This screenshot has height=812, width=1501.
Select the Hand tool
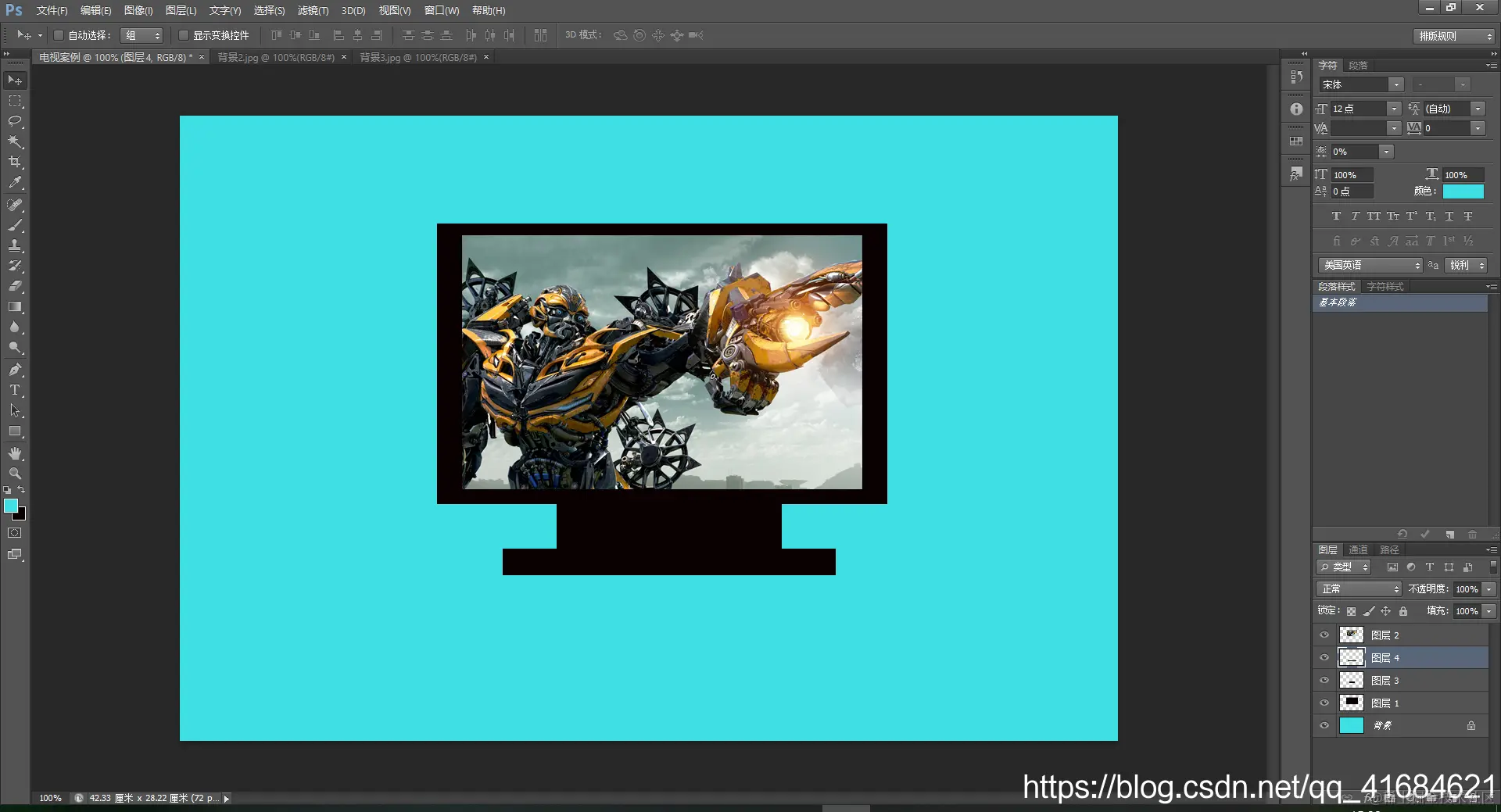pyautogui.click(x=15, y=453)
